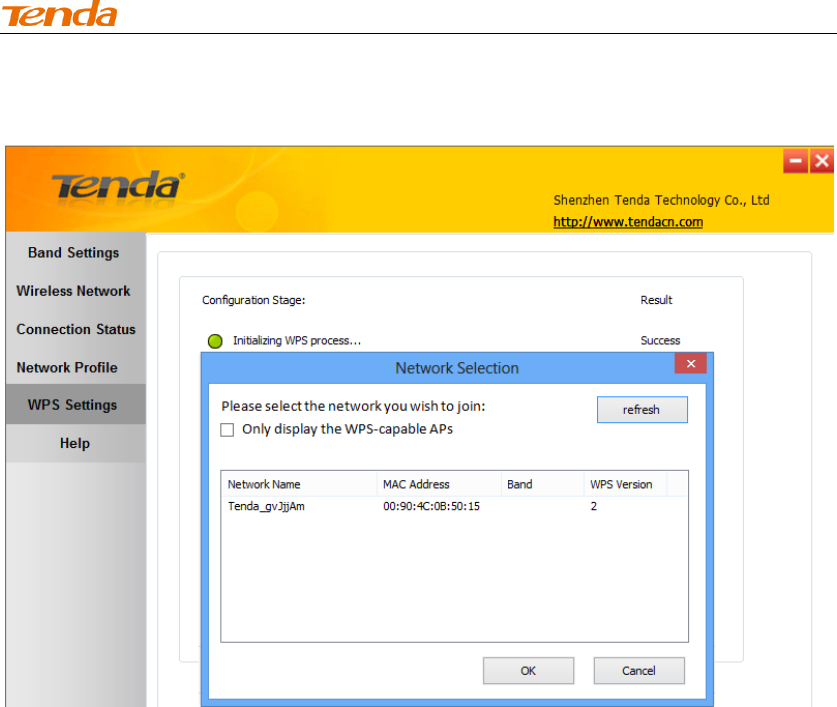Screen dimensions: 837x707
Task: Open the www.tendacn.com link
Action: (628, 222)
